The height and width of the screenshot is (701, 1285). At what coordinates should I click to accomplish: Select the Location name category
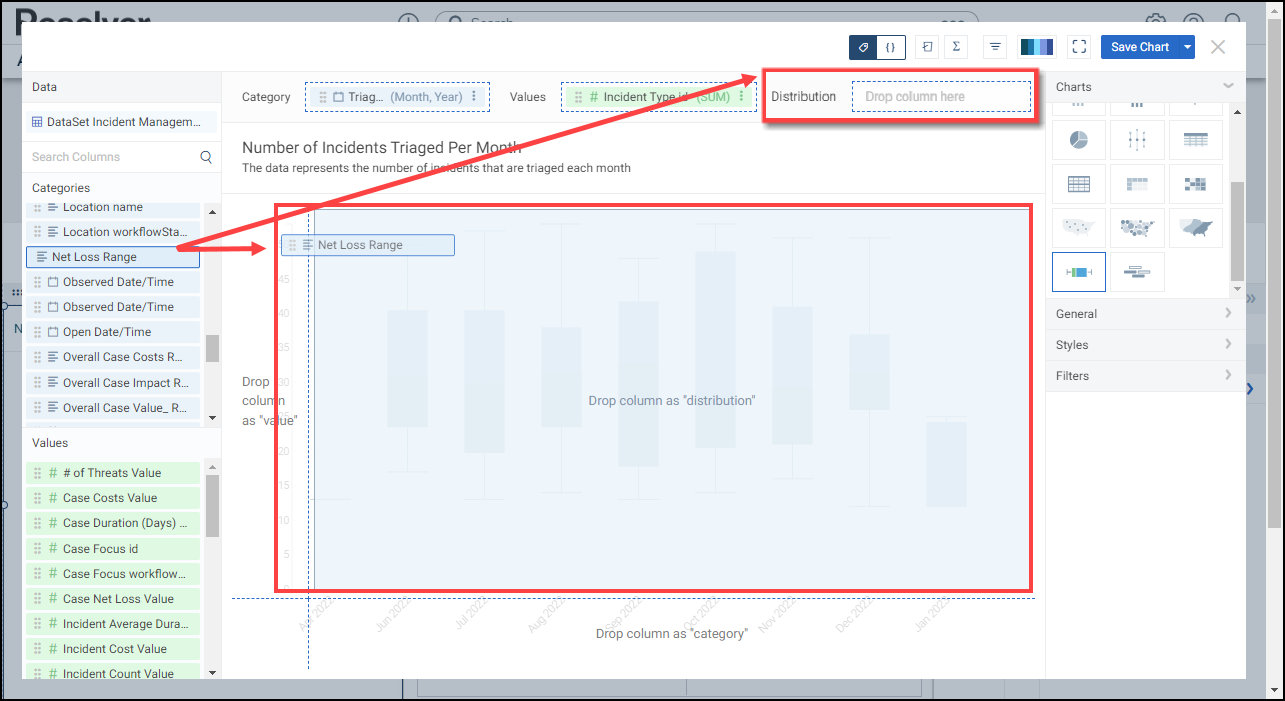113,208
